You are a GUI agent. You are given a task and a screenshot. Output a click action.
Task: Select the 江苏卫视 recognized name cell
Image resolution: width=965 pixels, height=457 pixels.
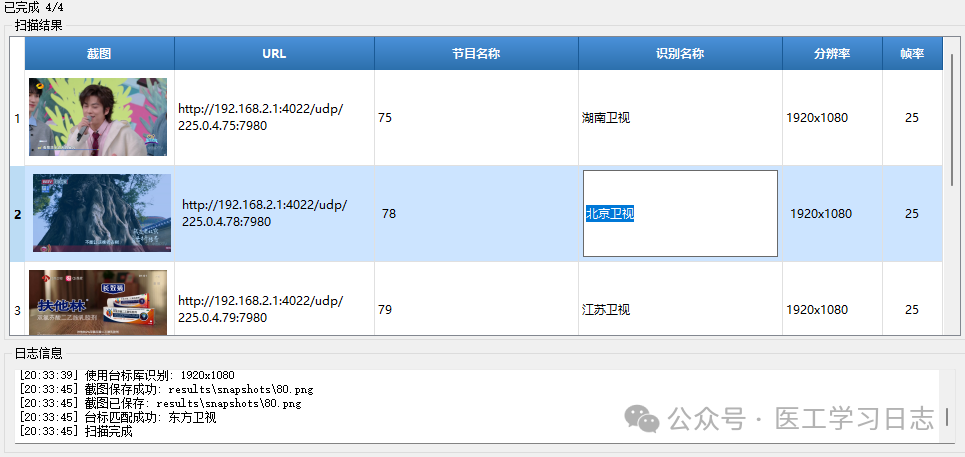680,310
